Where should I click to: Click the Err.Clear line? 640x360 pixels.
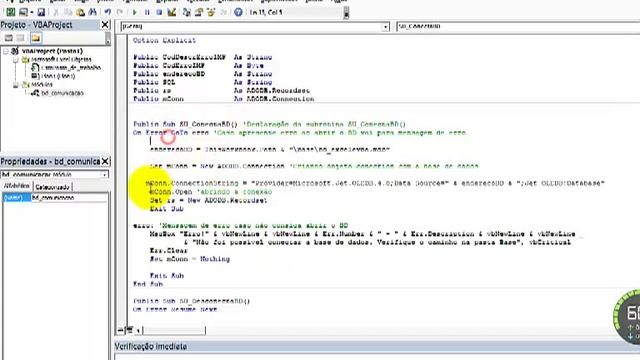click(168, 251)
